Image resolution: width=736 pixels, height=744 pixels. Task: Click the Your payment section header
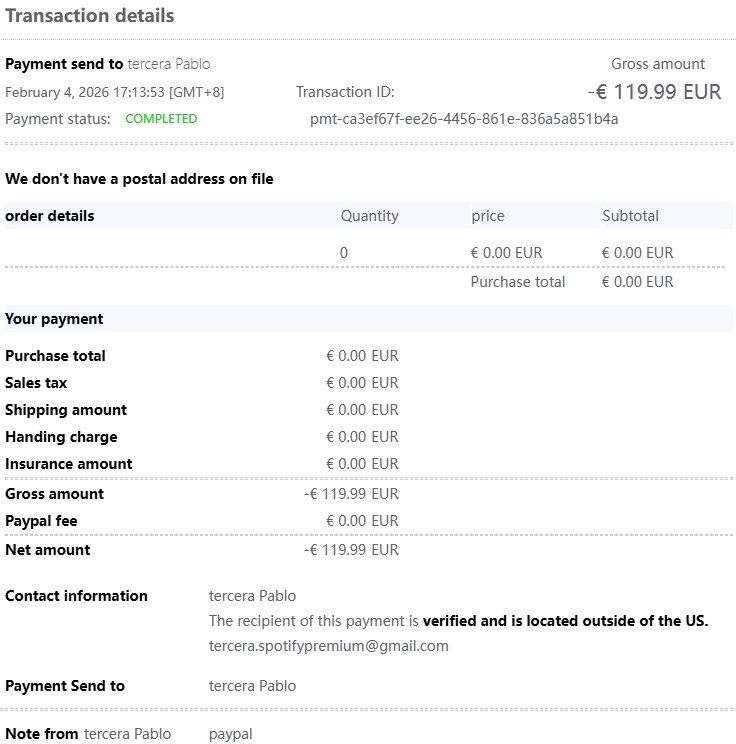tap(54, 319)
